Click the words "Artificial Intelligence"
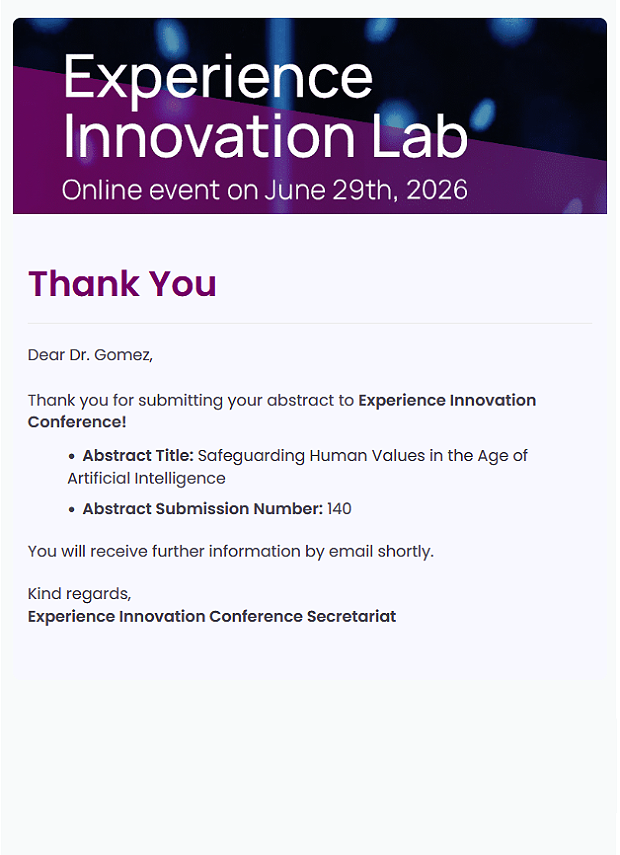 (146, 478)
